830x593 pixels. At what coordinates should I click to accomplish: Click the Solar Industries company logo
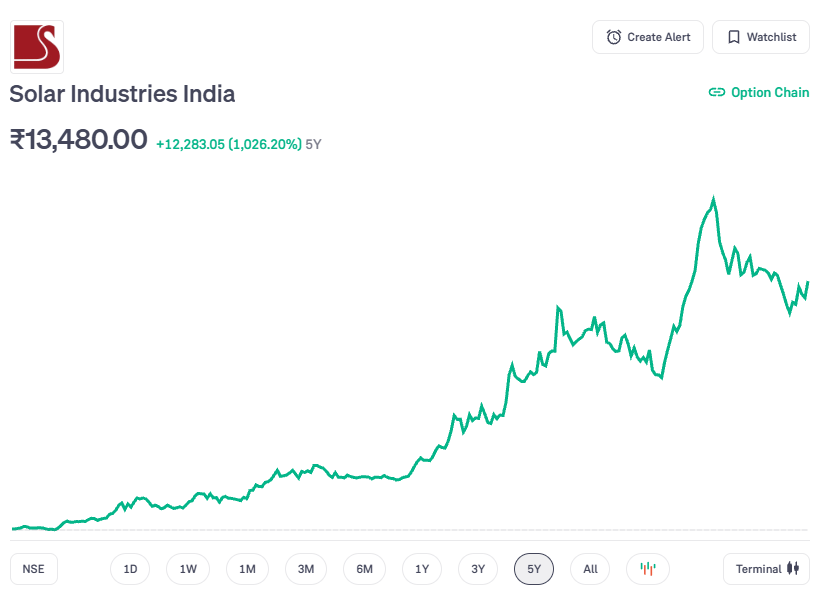pyautogui.click(x=37, y=46)
